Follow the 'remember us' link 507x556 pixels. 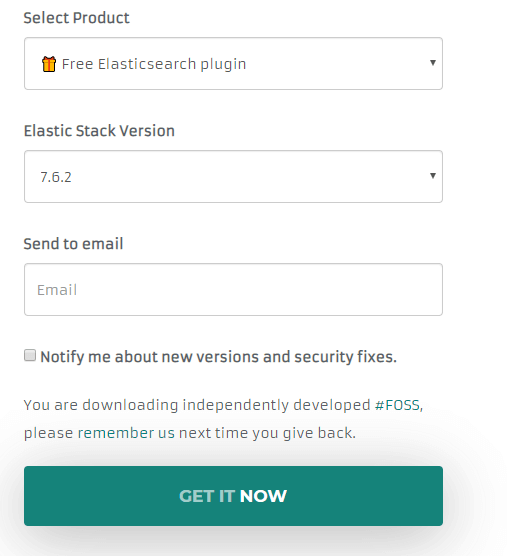click(x=126, y=433)
